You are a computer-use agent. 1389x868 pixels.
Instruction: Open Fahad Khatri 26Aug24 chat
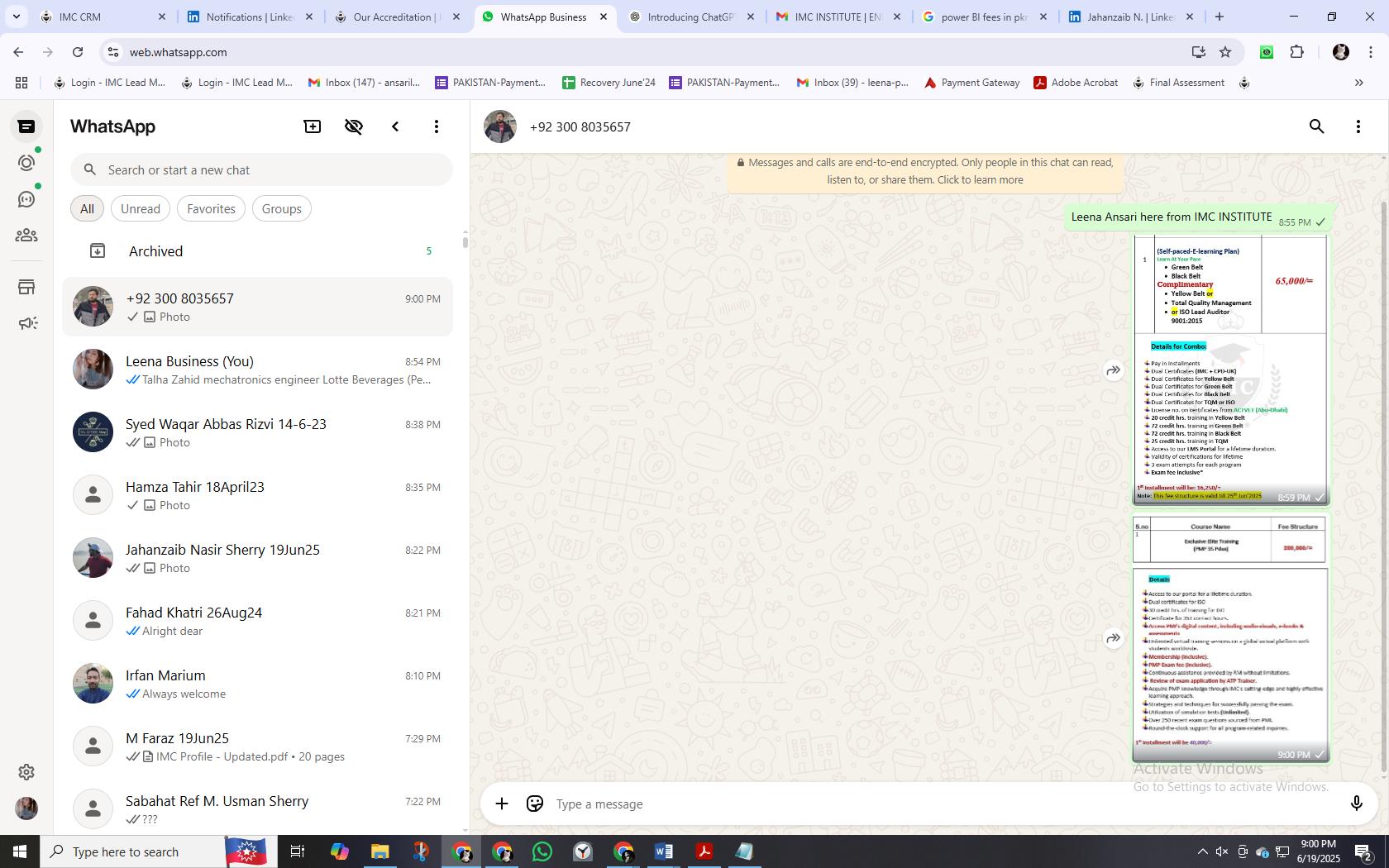click(x=257, y=621)
